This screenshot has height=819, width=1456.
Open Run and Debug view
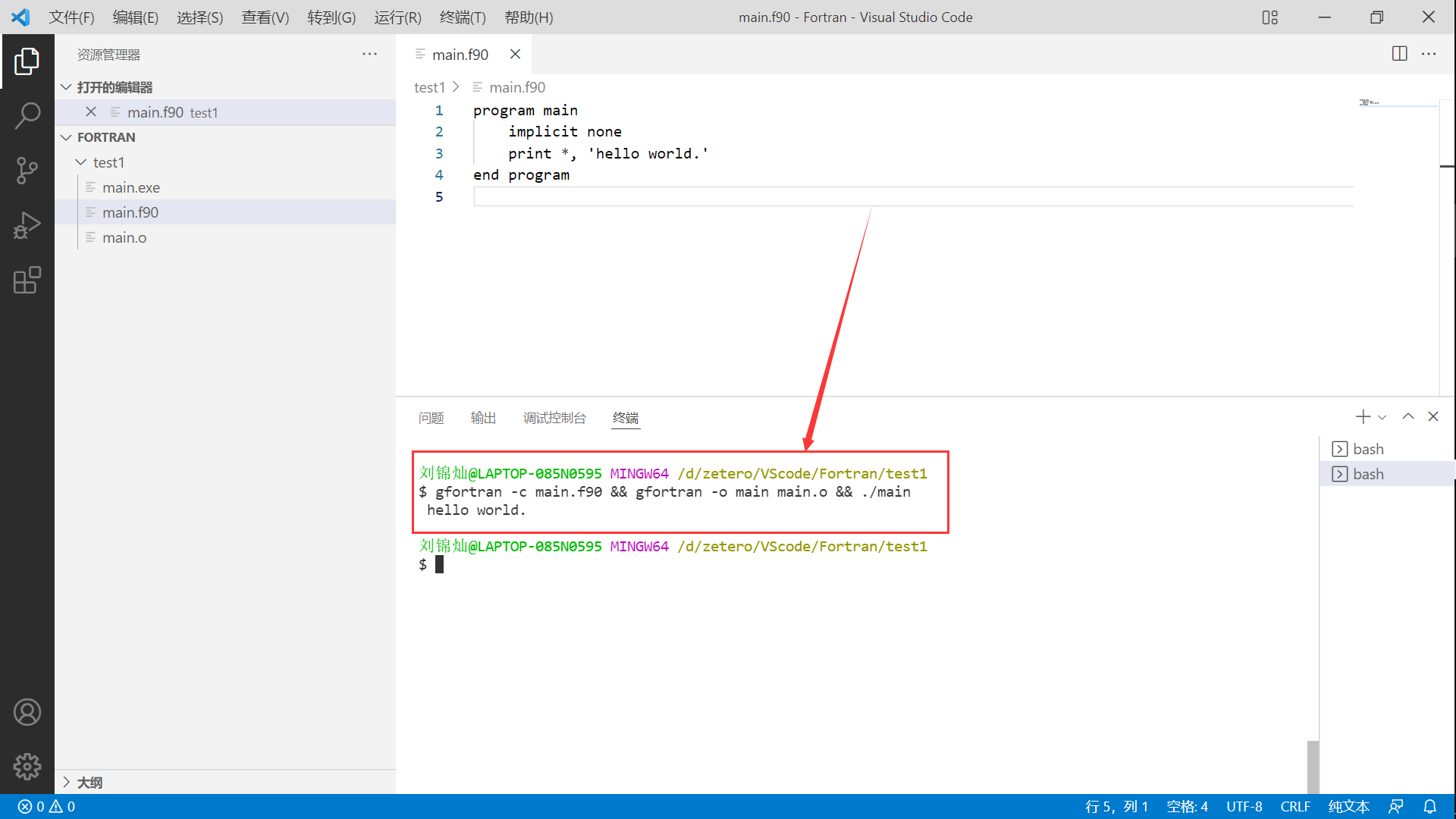27,225
